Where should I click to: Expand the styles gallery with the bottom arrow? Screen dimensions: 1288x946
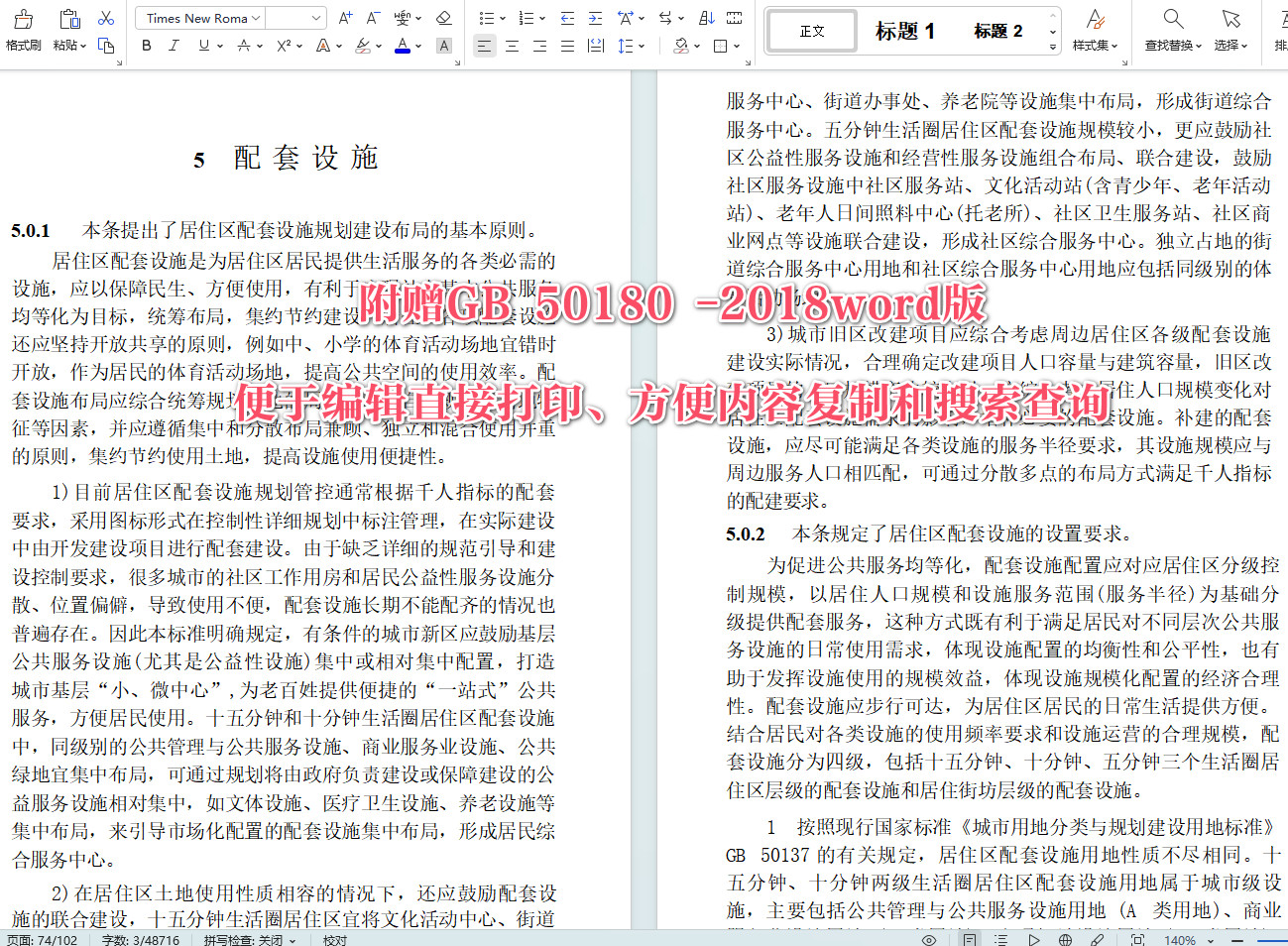tap(1053, 48)
